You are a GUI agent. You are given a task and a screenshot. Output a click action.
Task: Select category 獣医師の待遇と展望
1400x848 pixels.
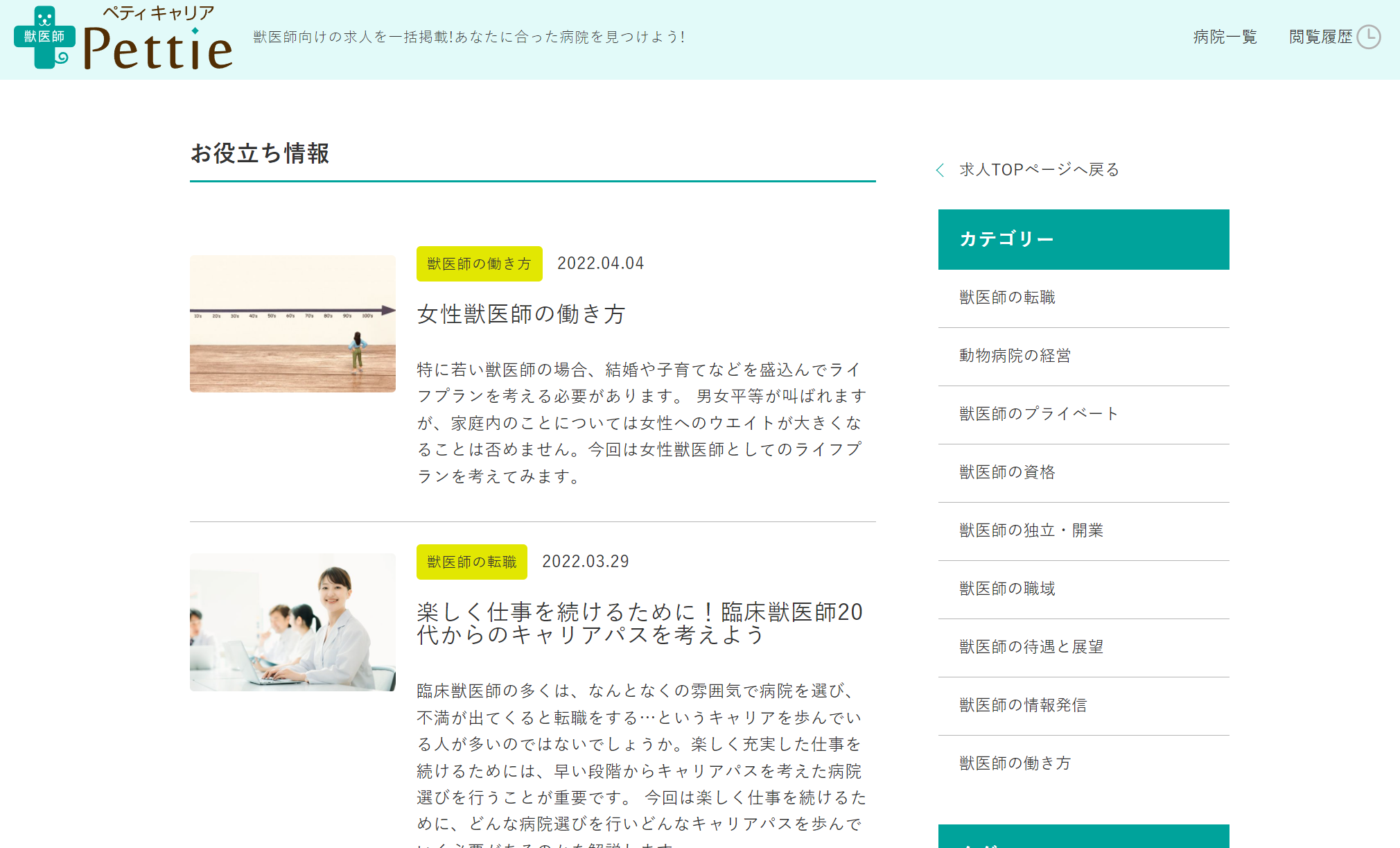(x=1031, y=647)
